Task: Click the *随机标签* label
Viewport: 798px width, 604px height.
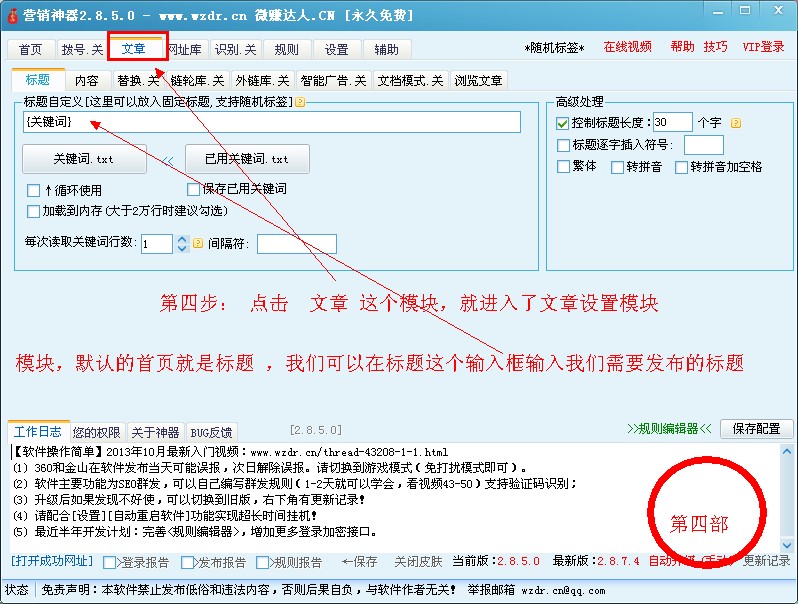Action: pyautogui.click(x=554, y=48)
